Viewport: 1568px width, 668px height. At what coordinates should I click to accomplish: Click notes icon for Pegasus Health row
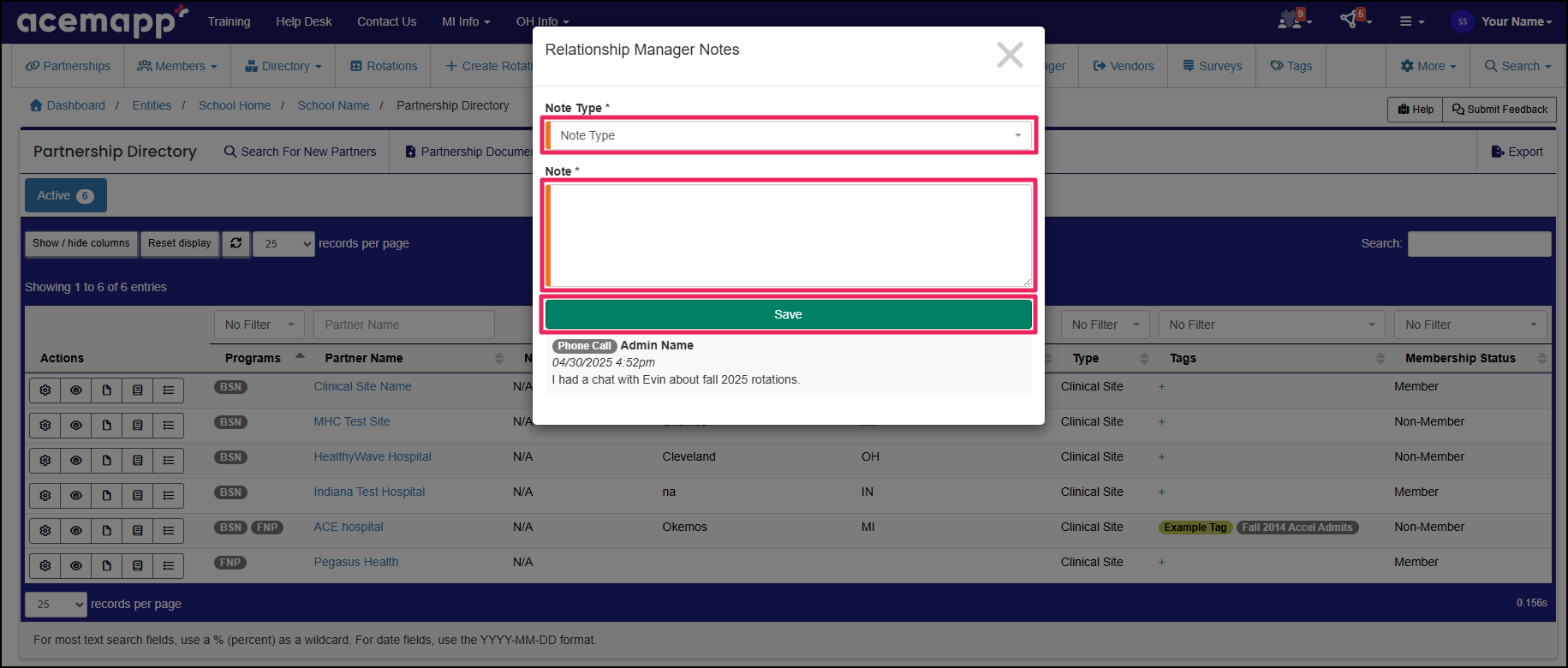[138, 566]
